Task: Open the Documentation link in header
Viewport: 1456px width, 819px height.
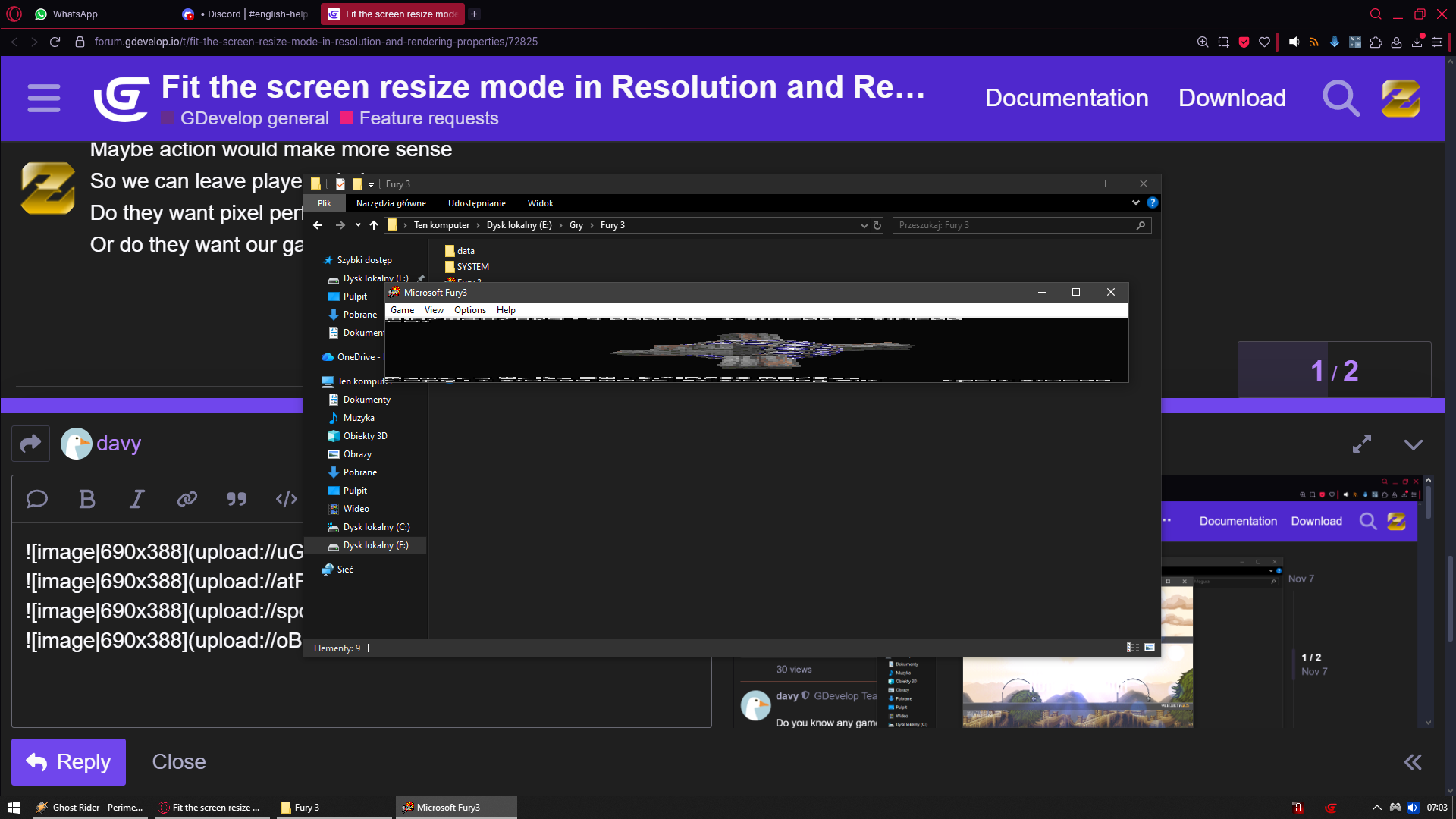Action: 1066,98
